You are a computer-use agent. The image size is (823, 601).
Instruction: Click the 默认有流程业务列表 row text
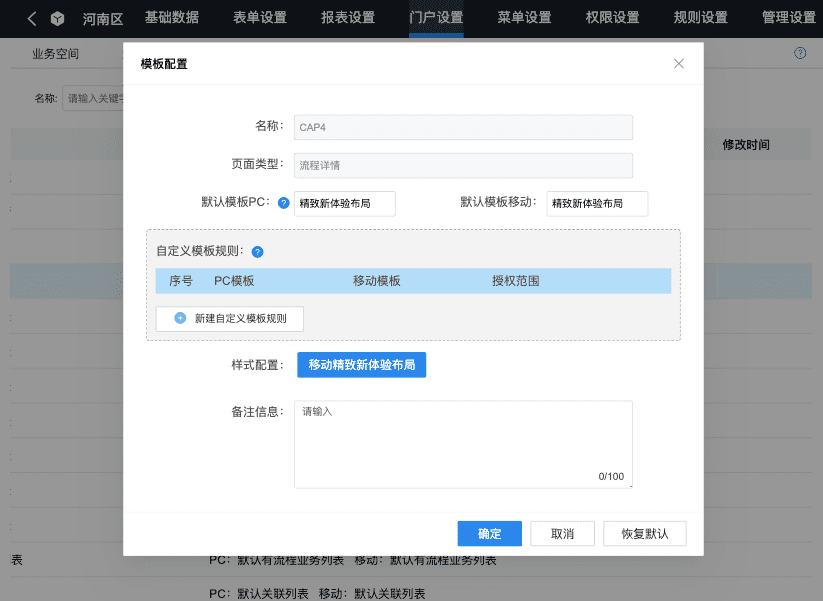click(x=353, y=560)
